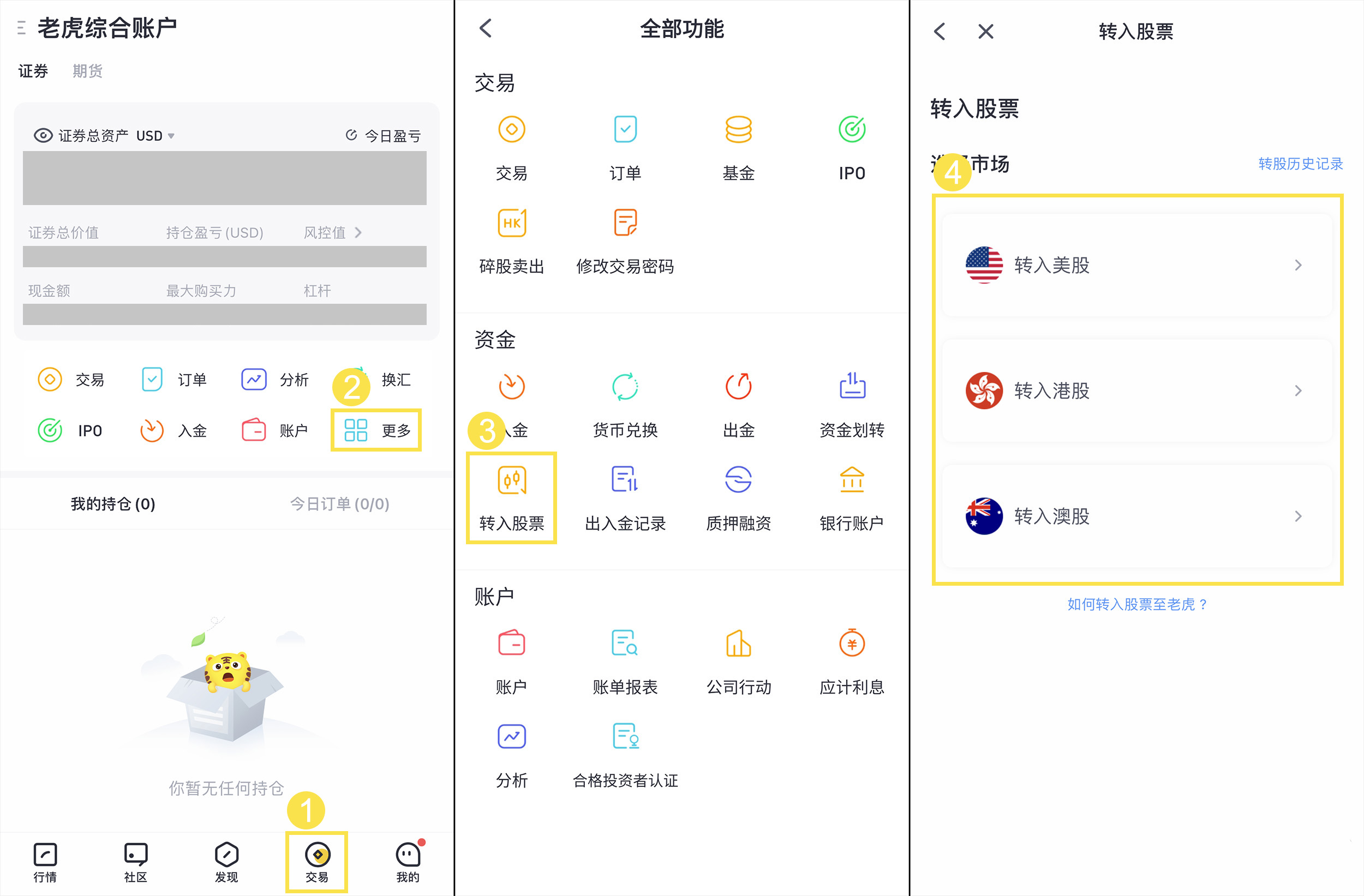Switch to the 证券 tab

(x=33, y=71)
